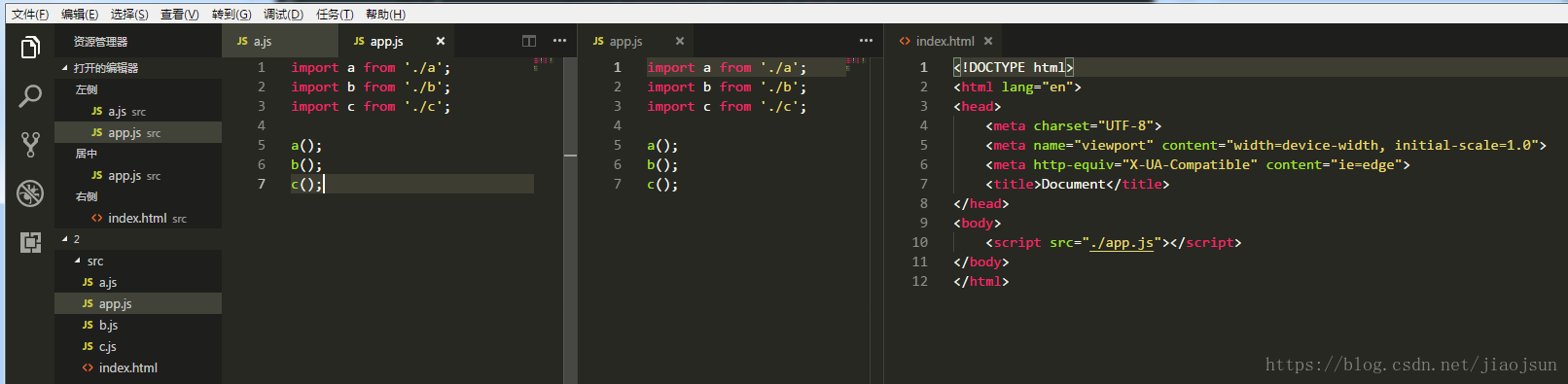Select app.js under 居中 open editors
Viewport: 1568px width, 384px height.
pos(138,175)
